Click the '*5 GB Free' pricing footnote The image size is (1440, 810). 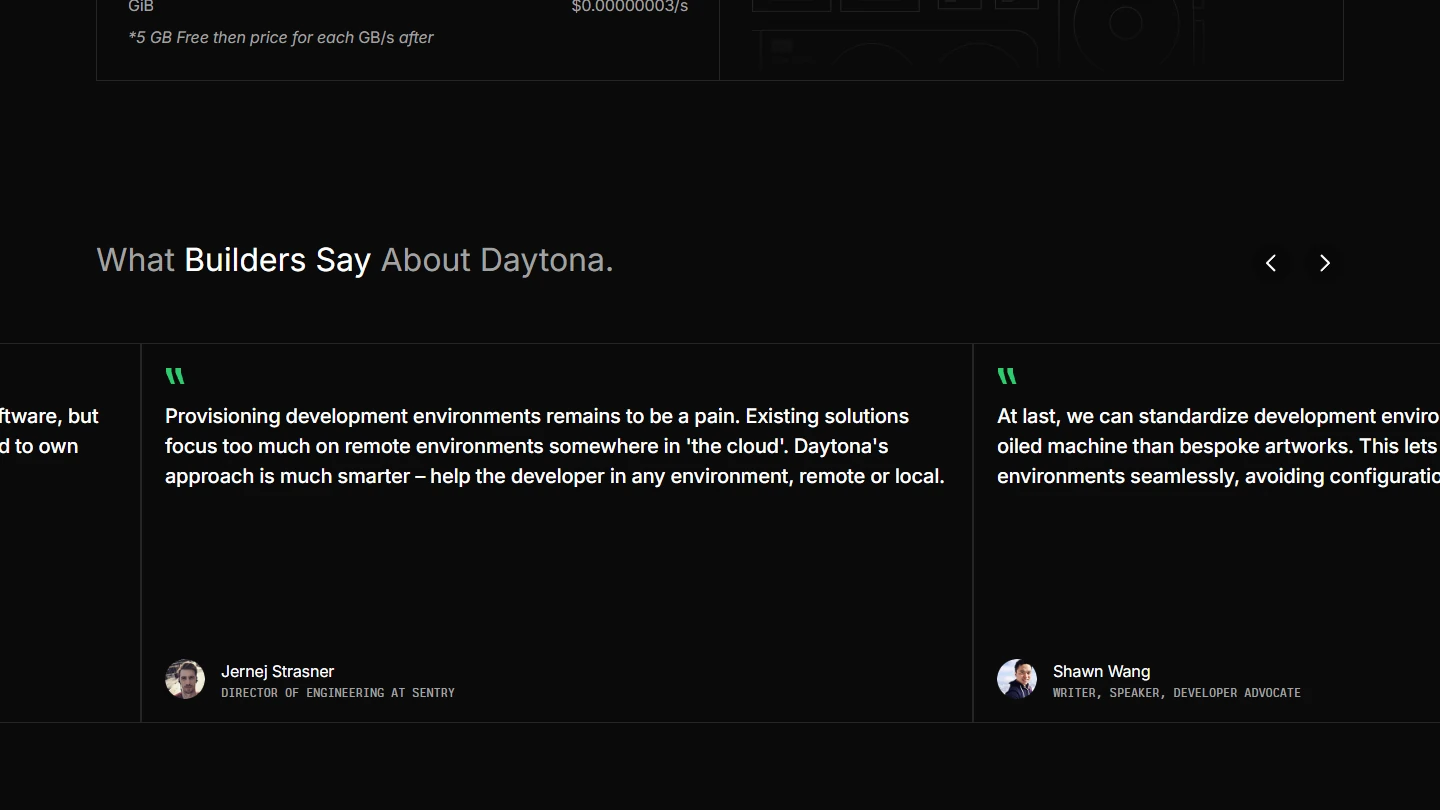point(281,38)
